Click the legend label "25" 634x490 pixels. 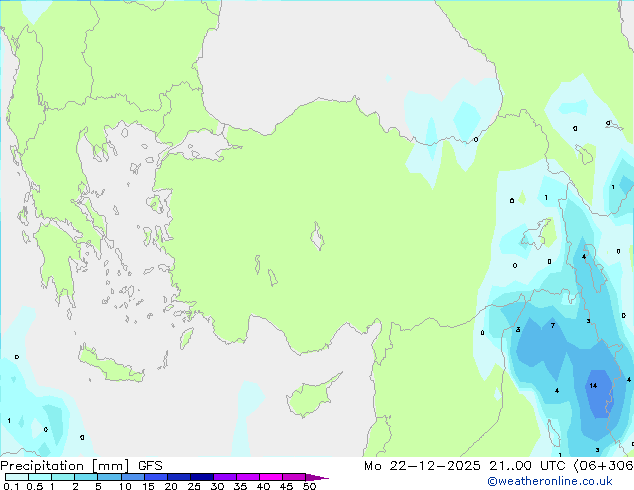(x=194, y=486)
